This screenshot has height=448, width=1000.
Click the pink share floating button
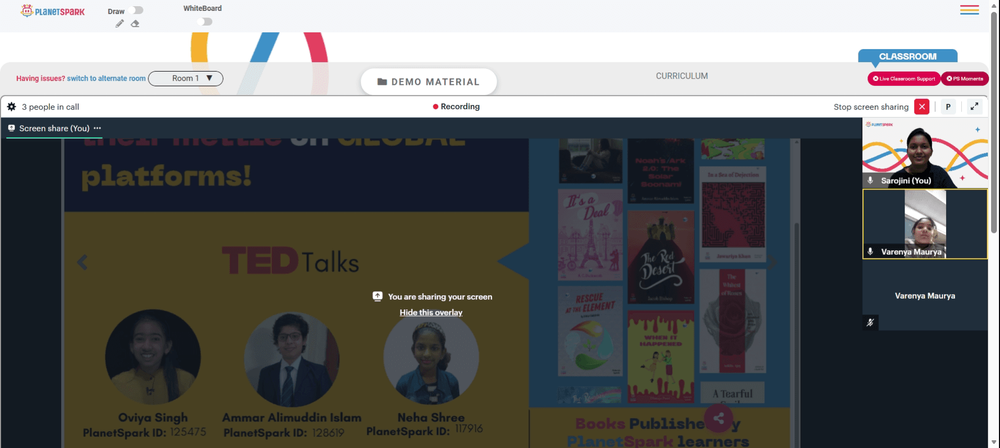719,419
